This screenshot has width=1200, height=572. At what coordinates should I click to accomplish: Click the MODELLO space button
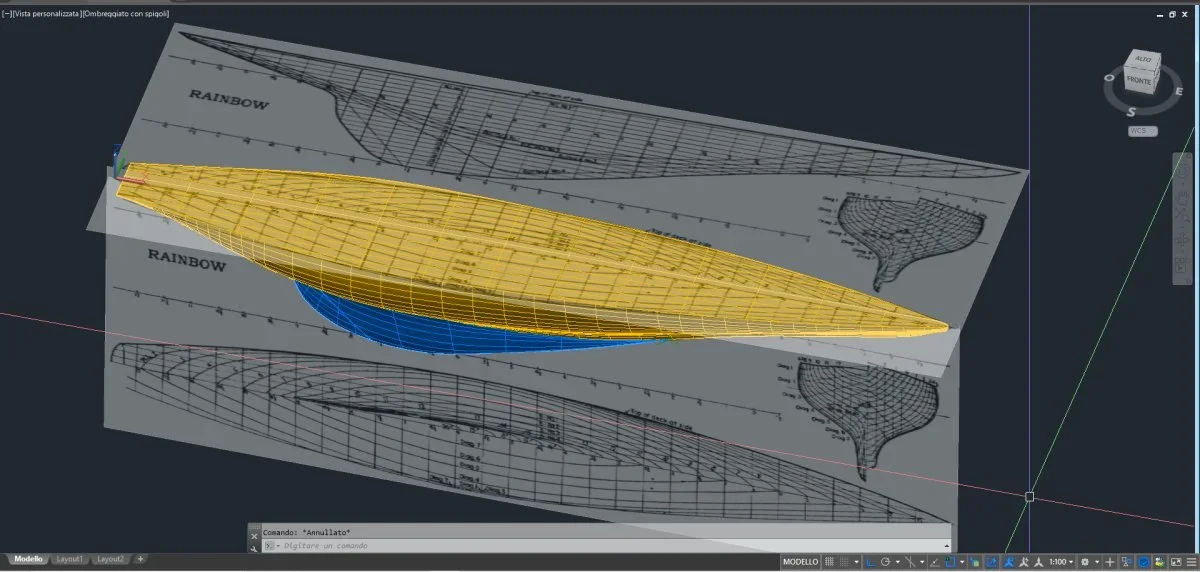coord(800,562)
